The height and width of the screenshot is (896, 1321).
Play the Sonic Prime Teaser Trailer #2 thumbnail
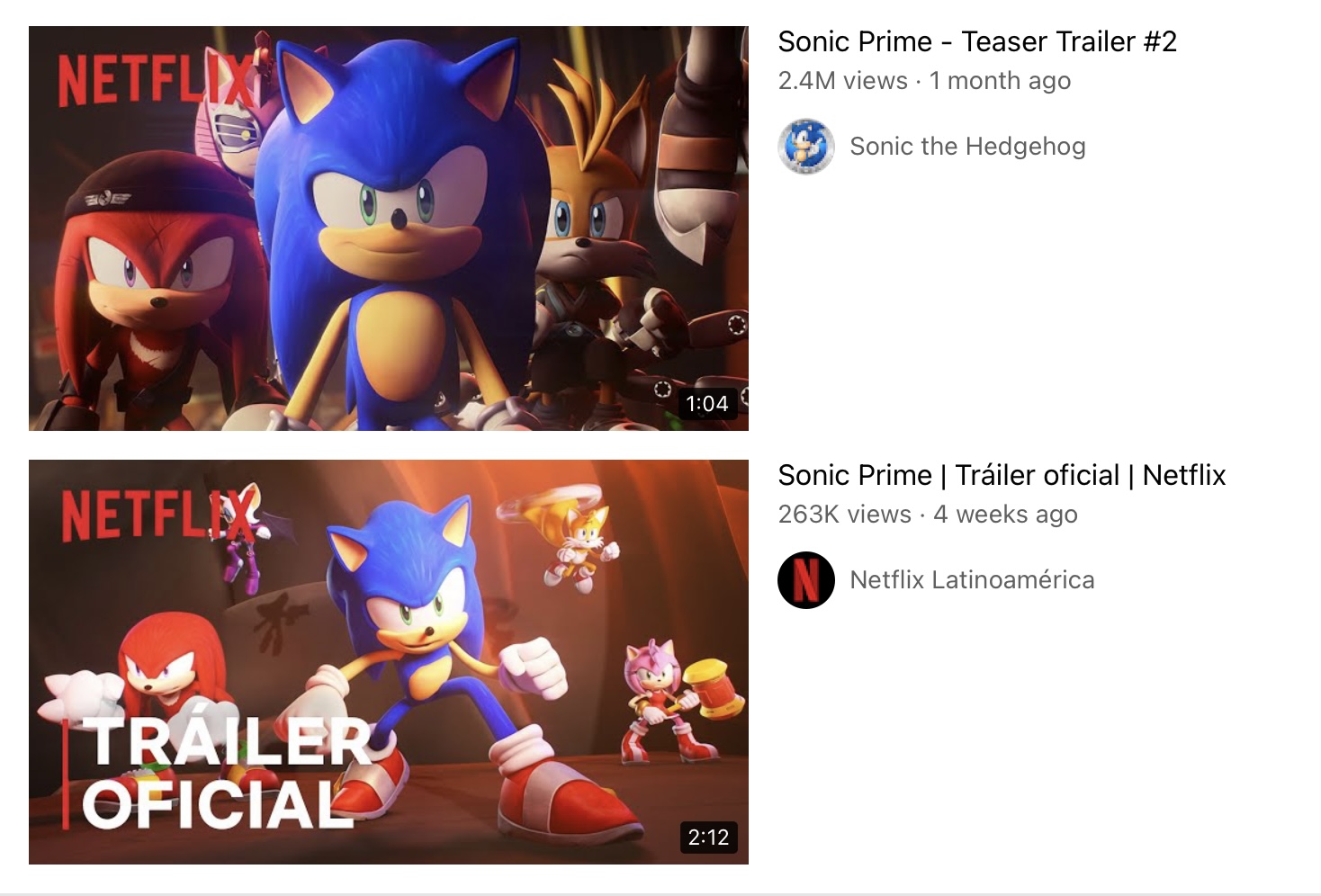389,228
